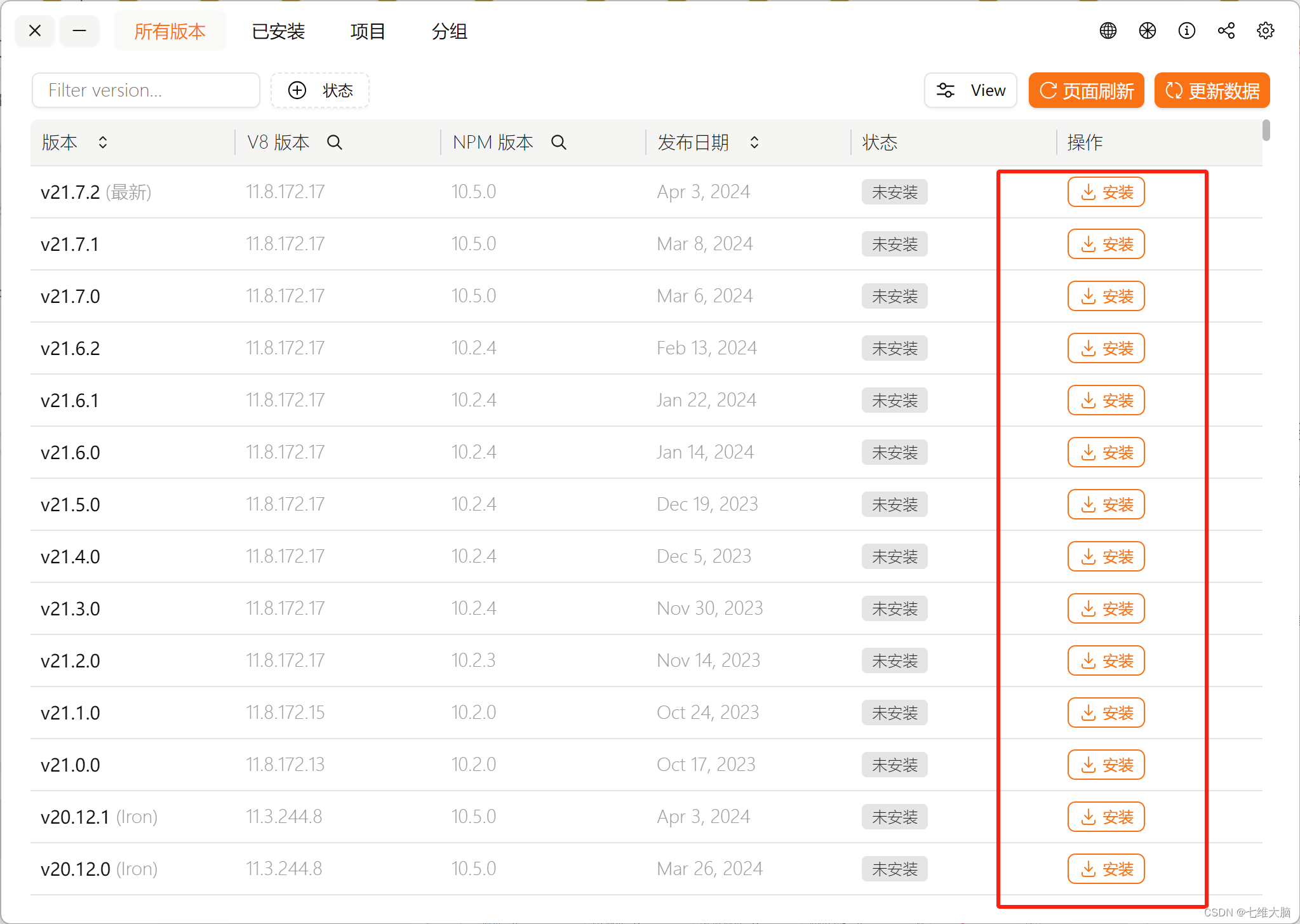Switch to 已安装 tab
Viewport: 1300px width, 924px height.
pos(278,30)
